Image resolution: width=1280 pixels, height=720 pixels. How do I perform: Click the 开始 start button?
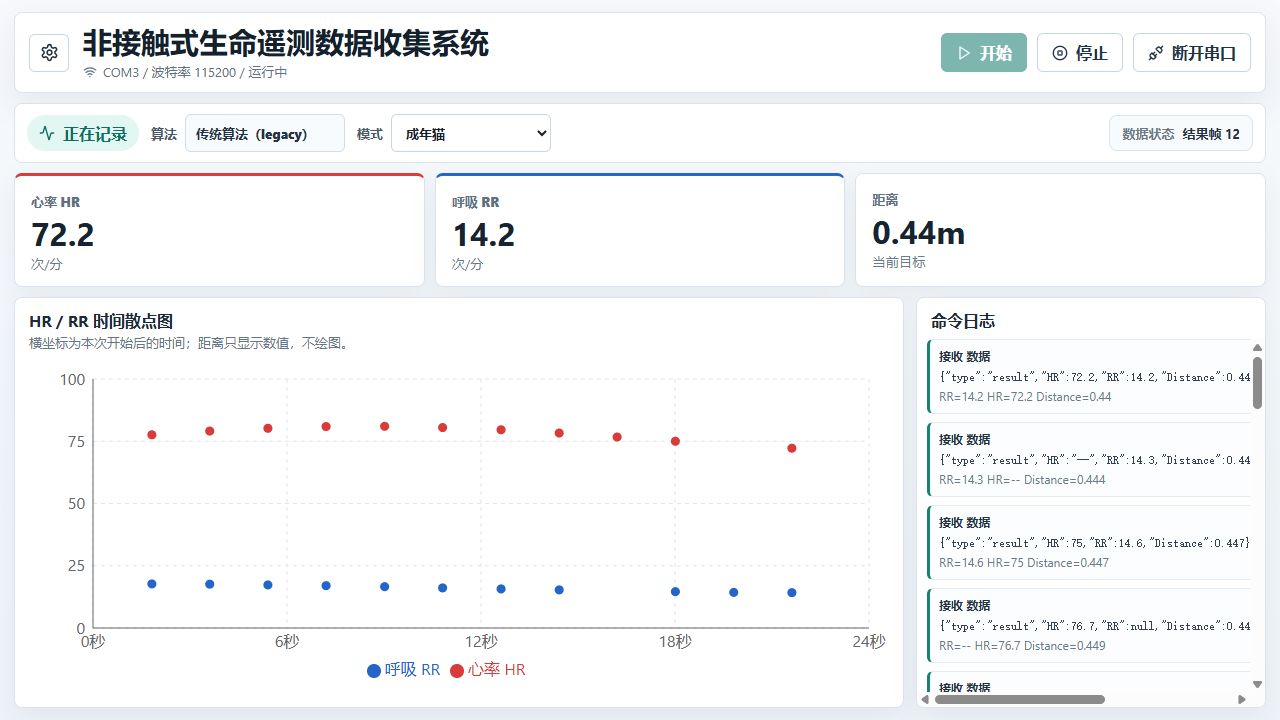[x=984, y=53]
